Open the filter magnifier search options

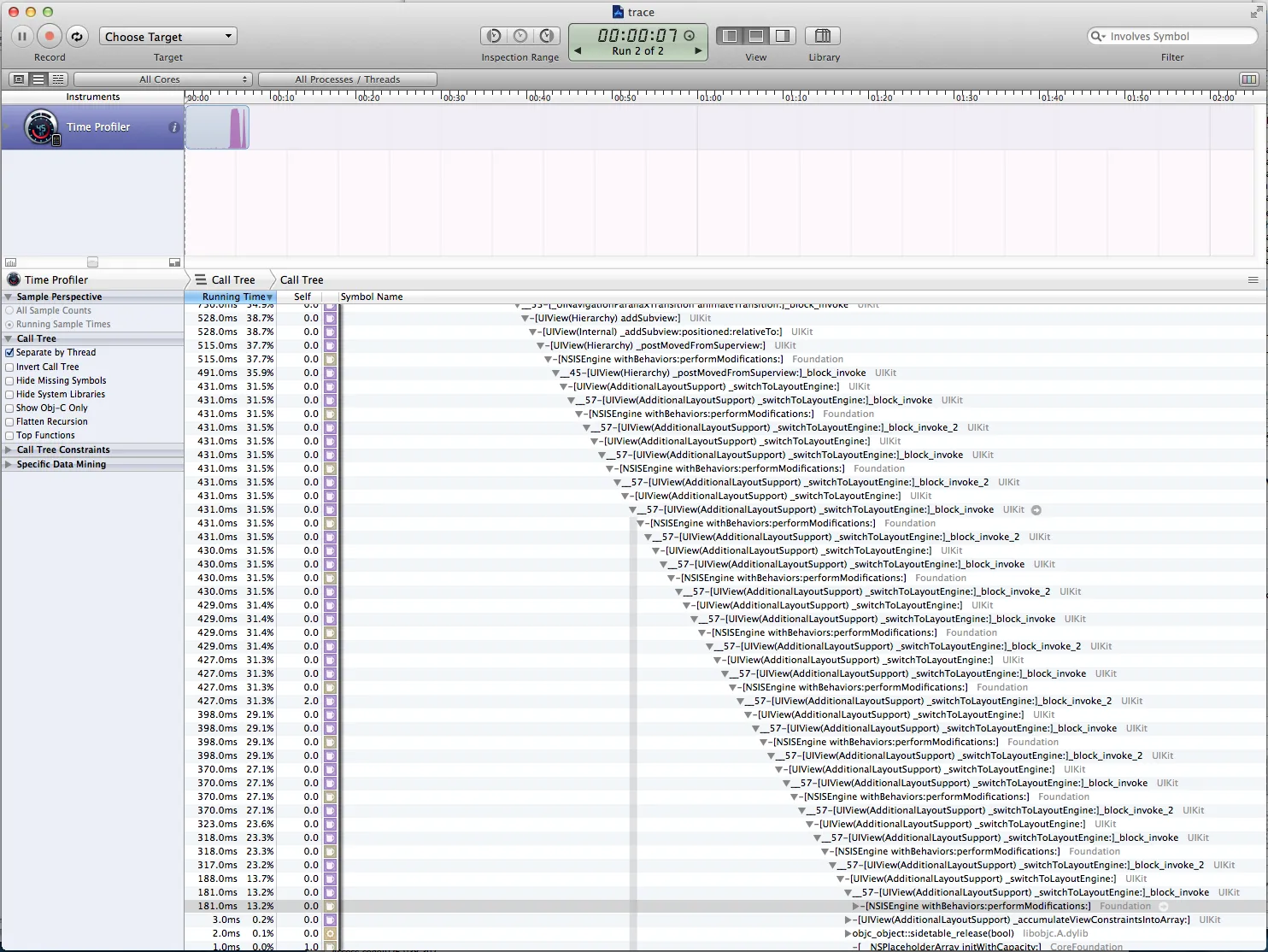[x=1097, y=36]
